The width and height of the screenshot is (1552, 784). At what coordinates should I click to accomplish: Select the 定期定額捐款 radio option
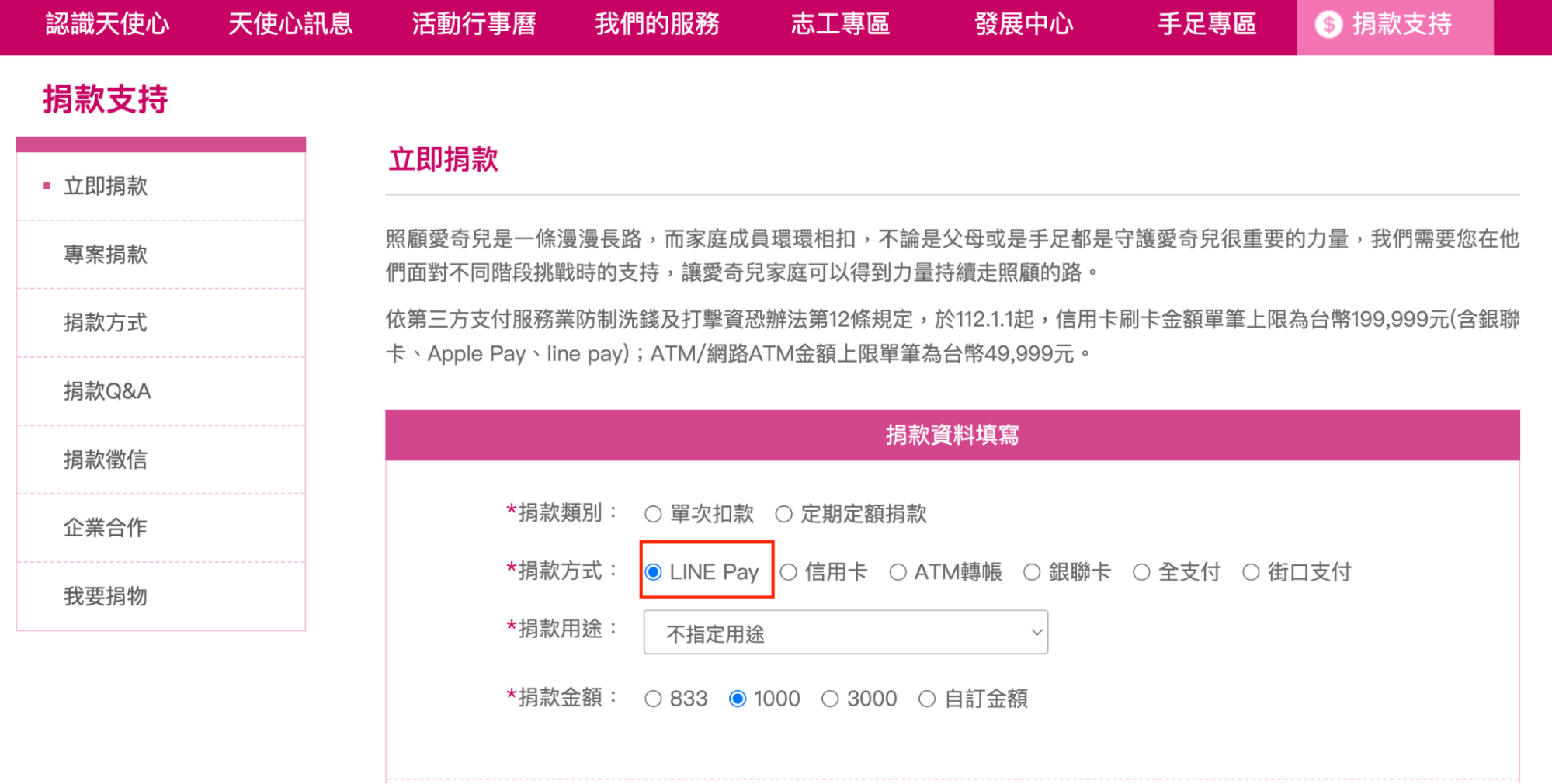coord(784,514)
